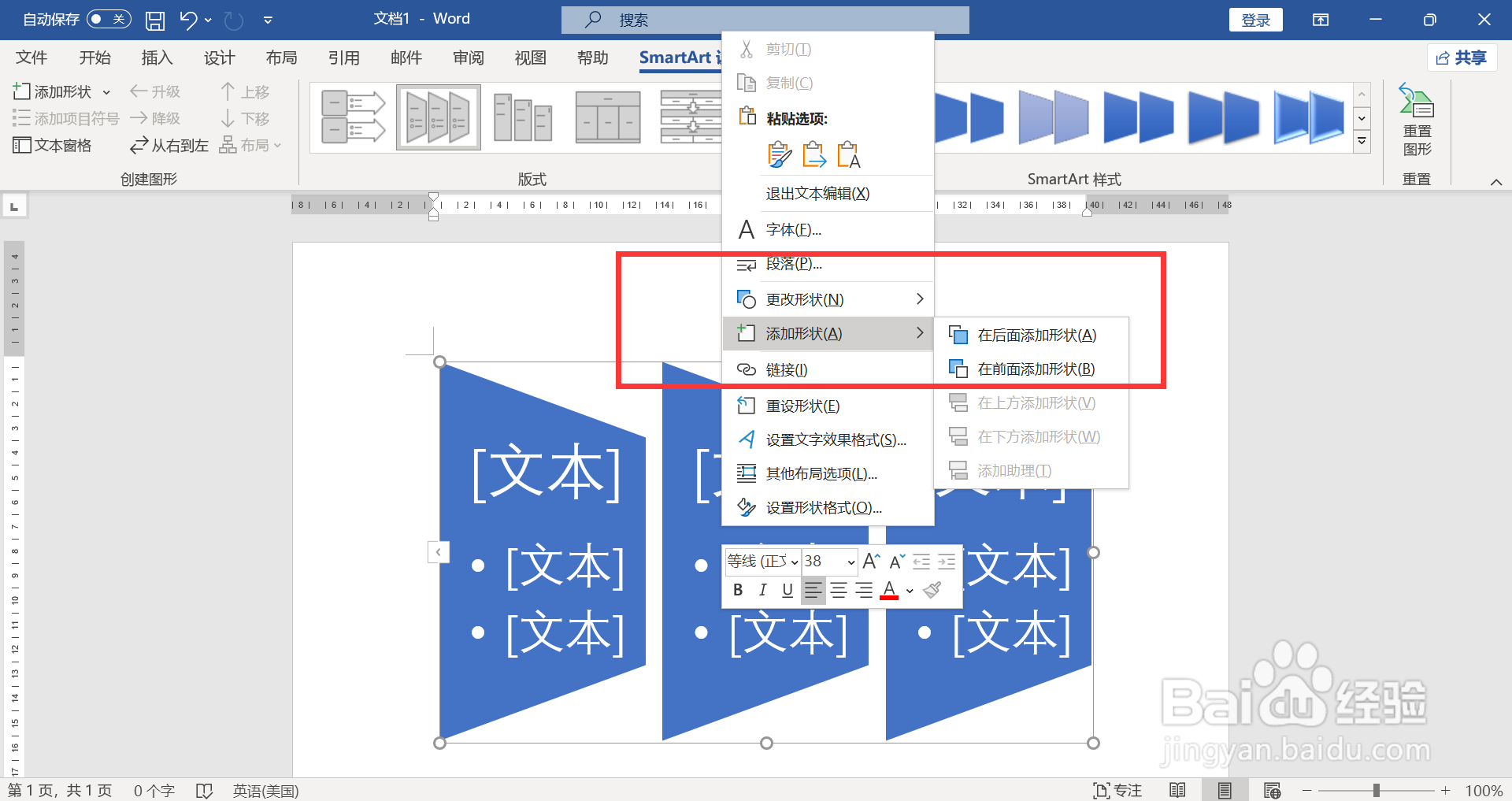This screenshot has height=801, width=1512.
Task: Choose 退出文本编辑 from context menu
Action: click(x=828, y=194)
